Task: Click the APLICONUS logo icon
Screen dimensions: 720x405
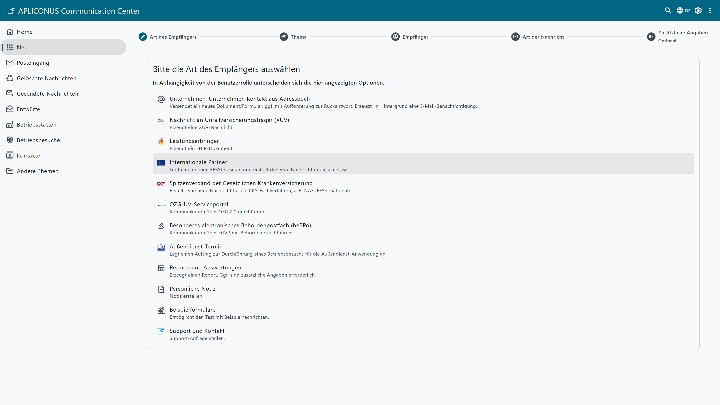Action: point(11,11)
